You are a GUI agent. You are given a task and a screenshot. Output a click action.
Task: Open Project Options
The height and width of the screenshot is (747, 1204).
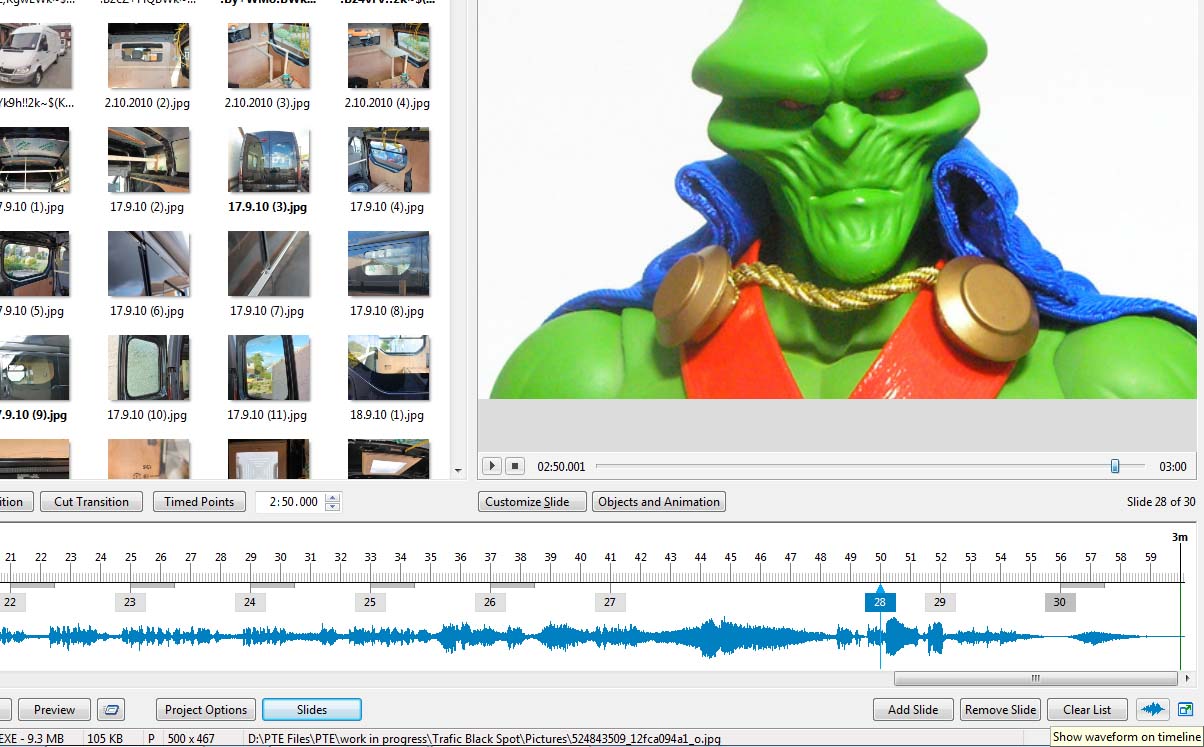[206, 710]
